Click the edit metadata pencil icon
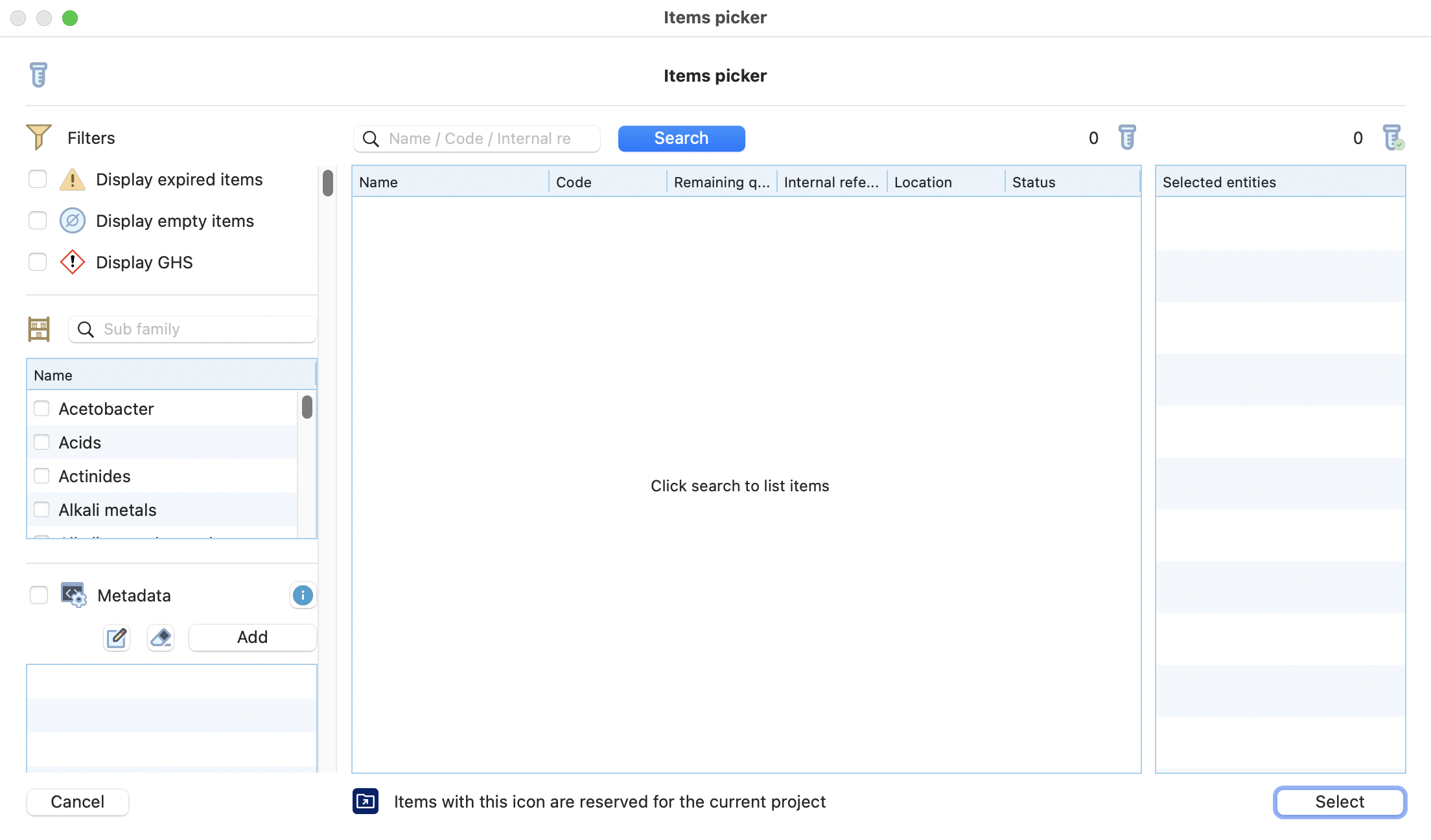This screenshot has height=840, width=1431. pos(117,638)
